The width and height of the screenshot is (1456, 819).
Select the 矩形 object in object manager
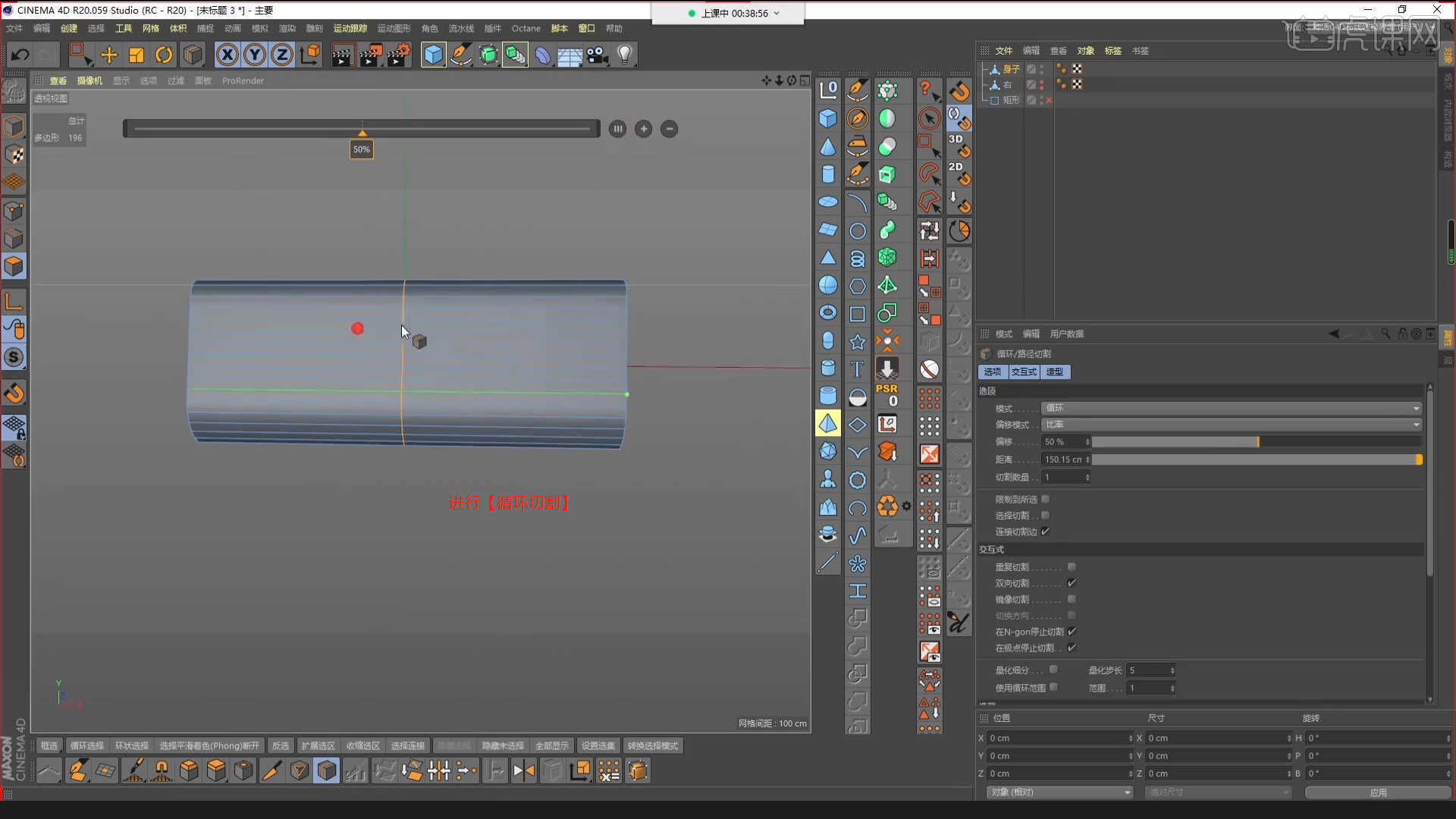click(1012, 100)
